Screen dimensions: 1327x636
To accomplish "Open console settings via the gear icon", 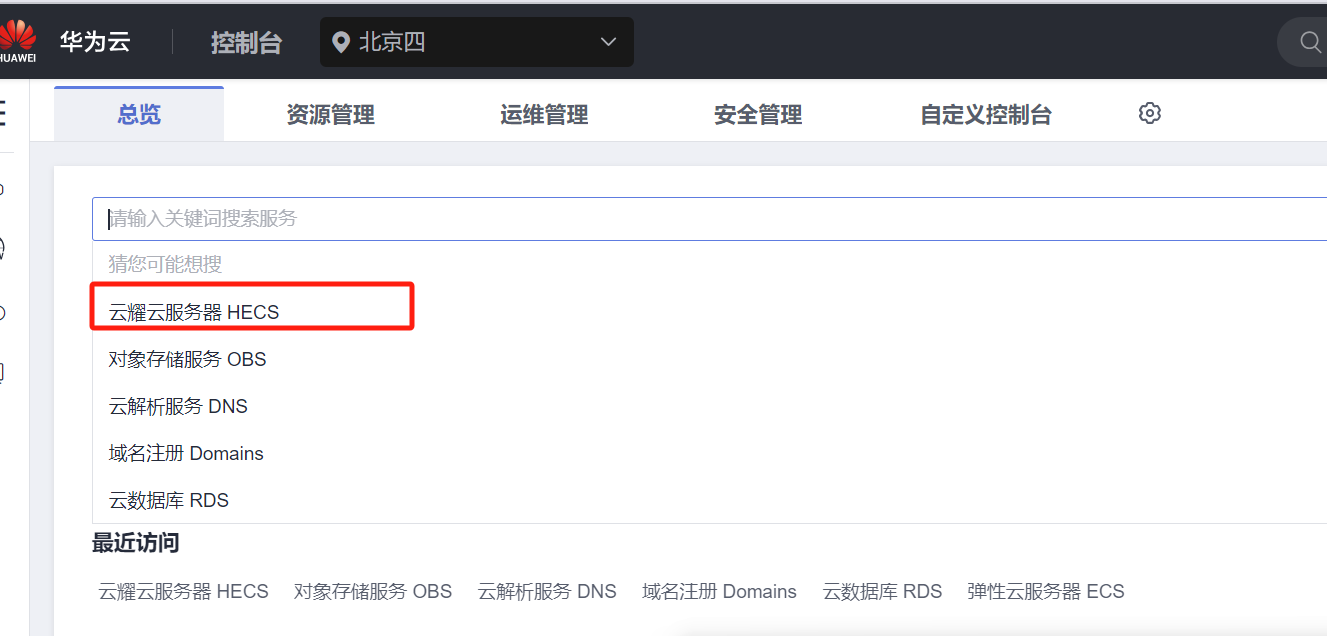I will tap(1149, 113).
